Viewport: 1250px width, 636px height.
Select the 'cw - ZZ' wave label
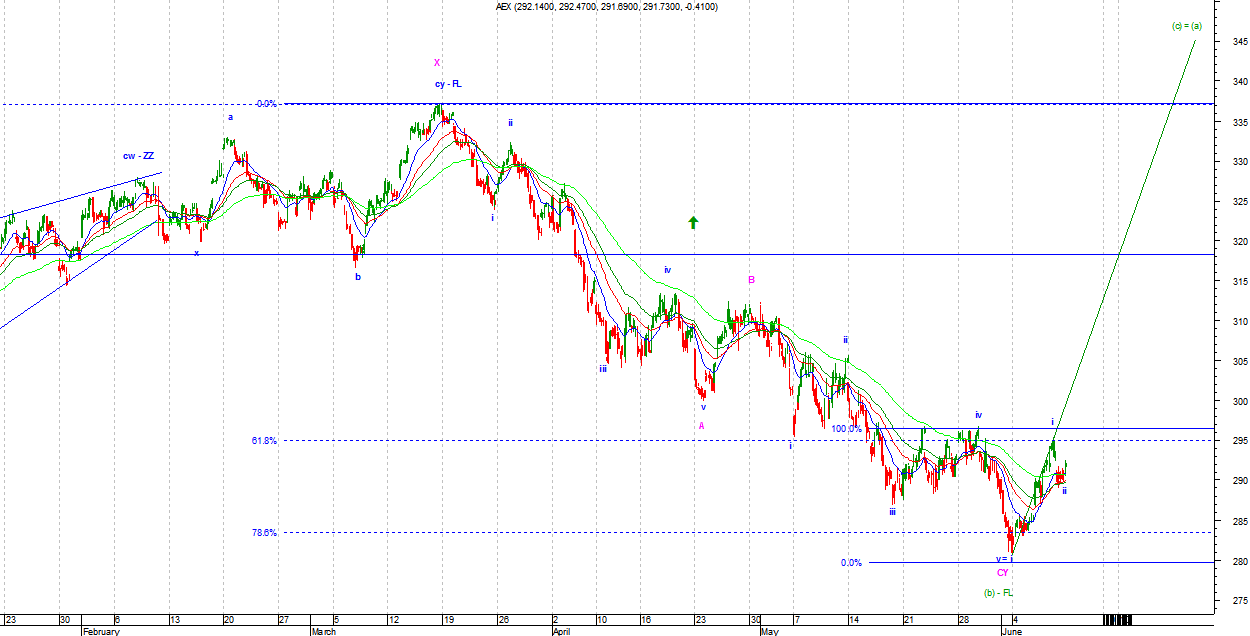pos(138,156)
